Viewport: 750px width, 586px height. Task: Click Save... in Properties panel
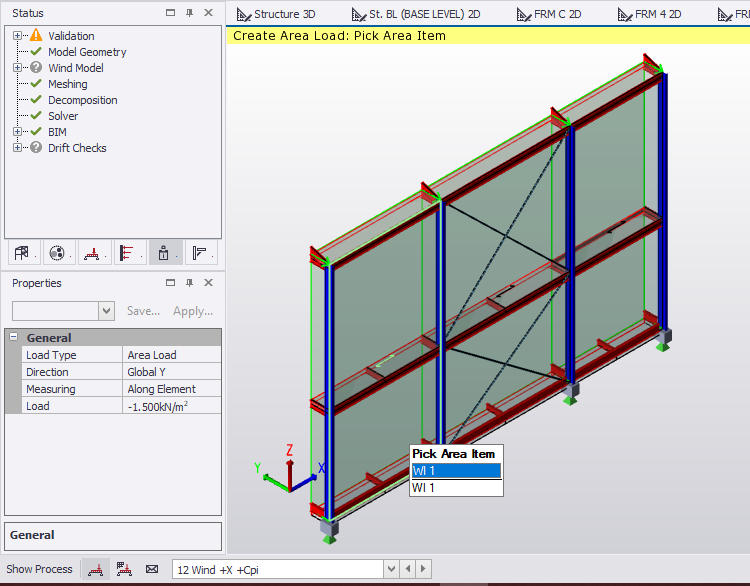tap(143, 311)
